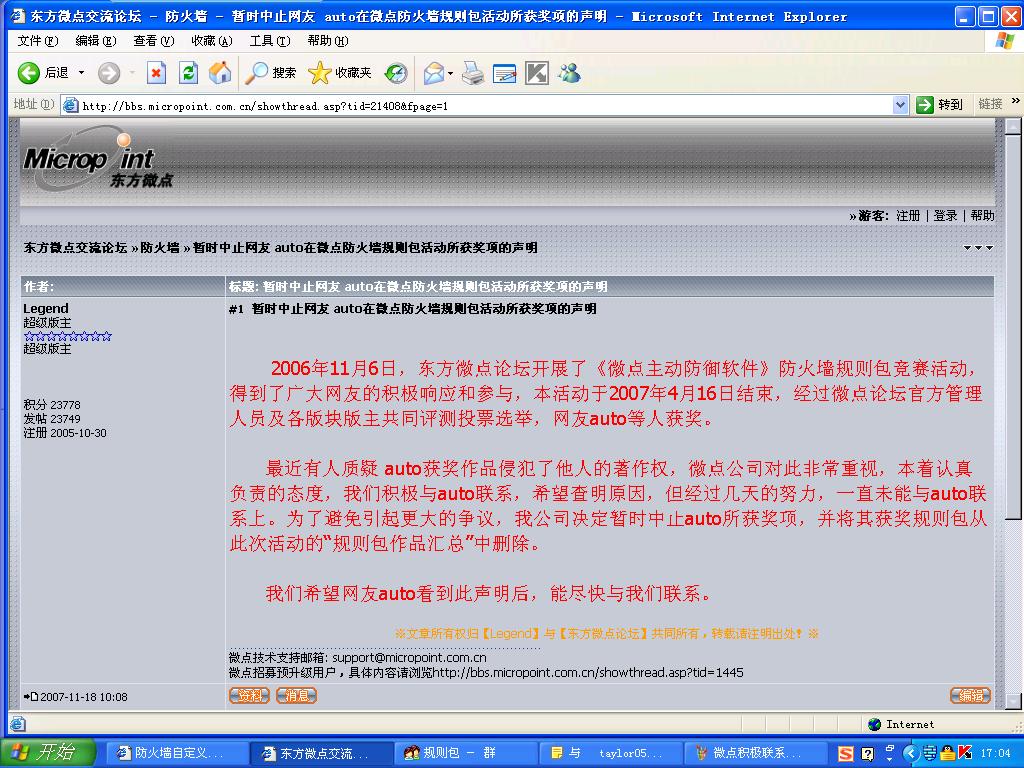Click the scrollbar up arrow
The width and height of the screenshot is (1024, 768).
[x=1012, y=127]
